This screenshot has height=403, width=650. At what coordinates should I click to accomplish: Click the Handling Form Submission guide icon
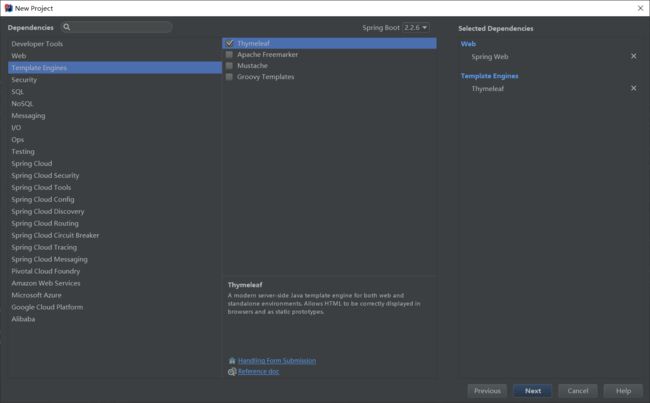click(x=232, y=361)
